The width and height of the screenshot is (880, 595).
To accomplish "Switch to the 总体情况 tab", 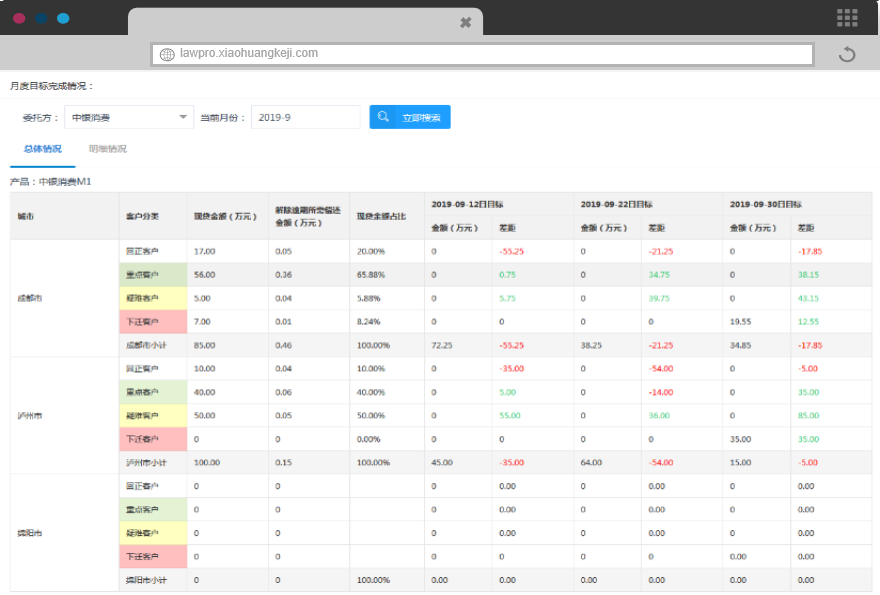I will (x=43, y=149).
